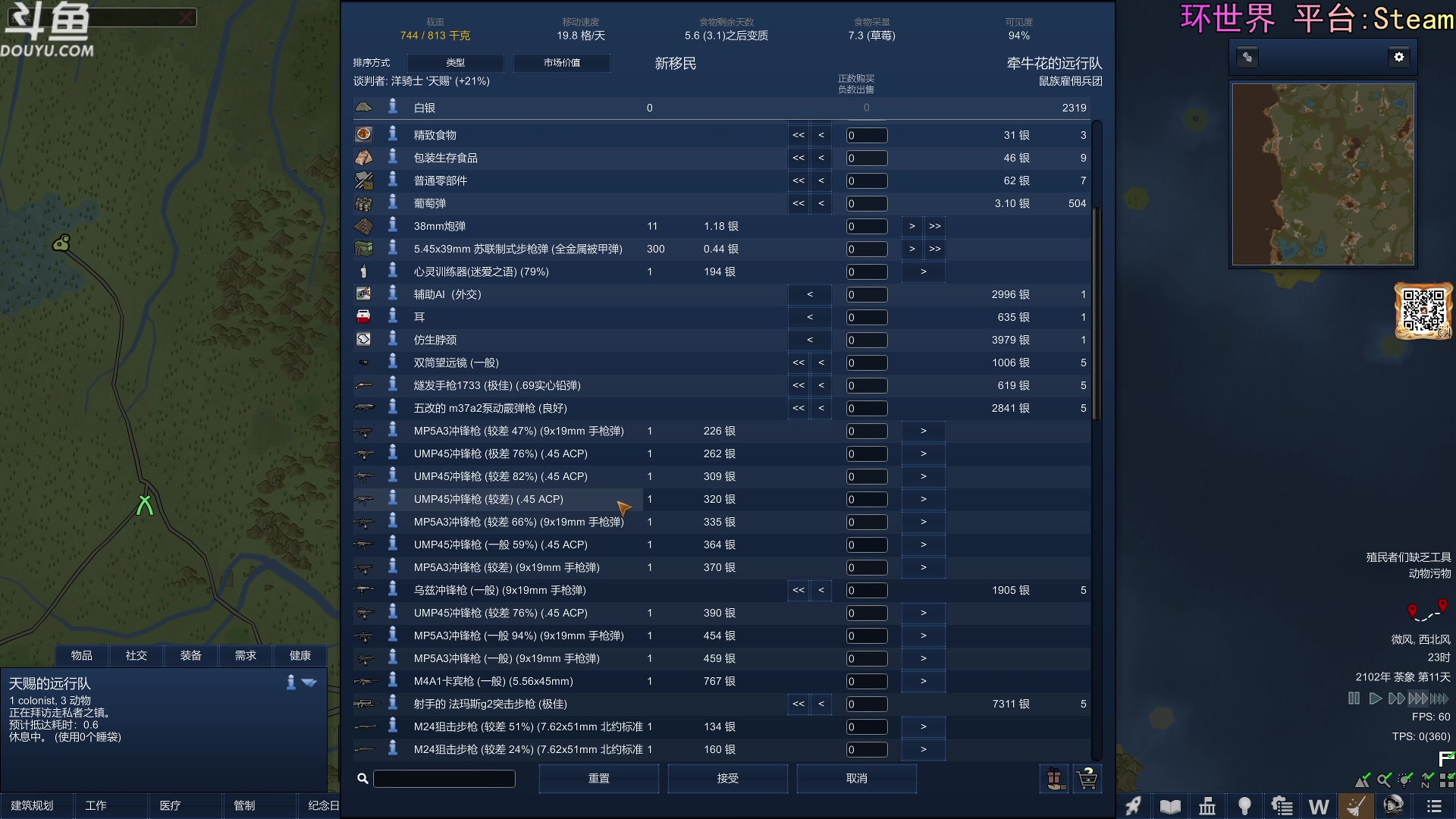This screenshot has height=819, width=1456.
Task: Set game speed to triple fast-forward
Action: (x=1417, y=698)
